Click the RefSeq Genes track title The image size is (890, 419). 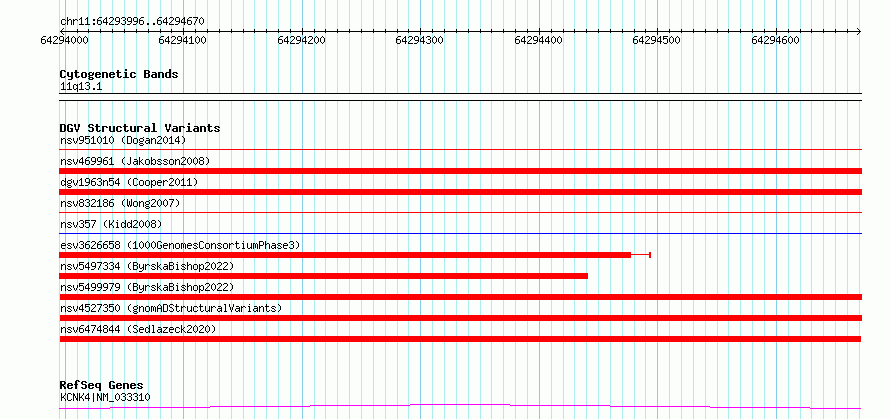(x=101, y=385)
